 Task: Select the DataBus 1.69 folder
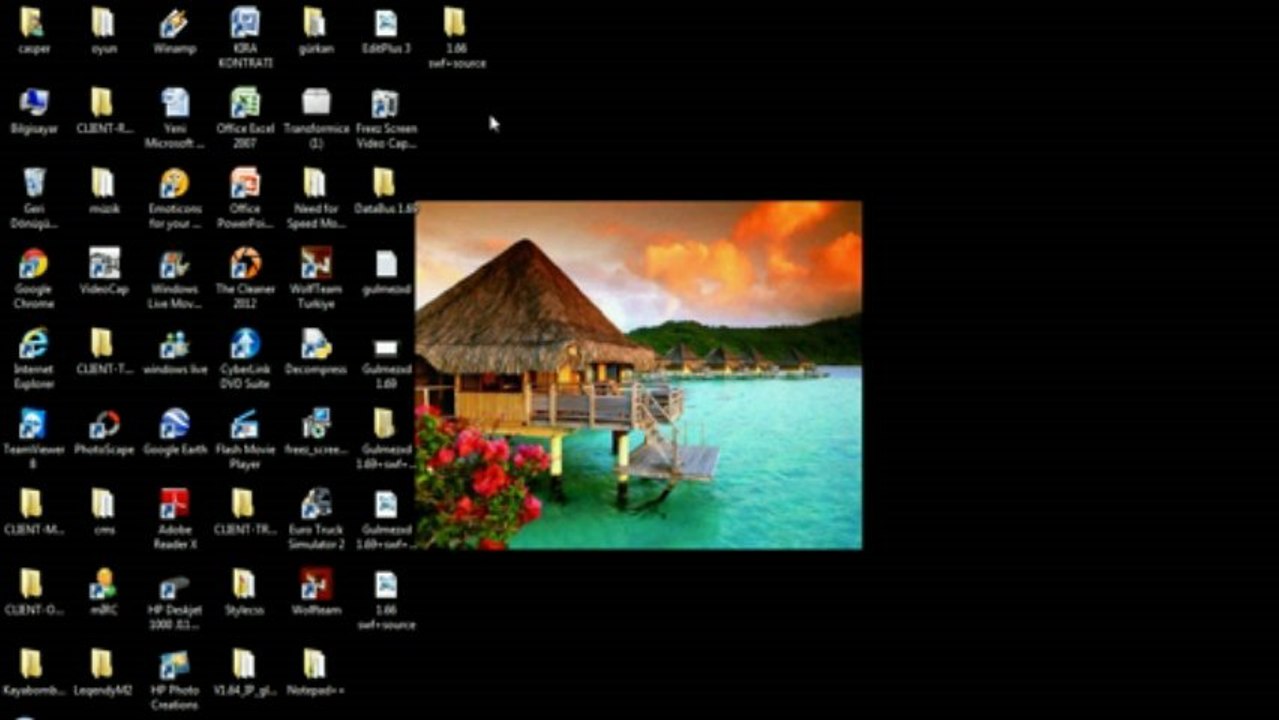tap(385, 182)
